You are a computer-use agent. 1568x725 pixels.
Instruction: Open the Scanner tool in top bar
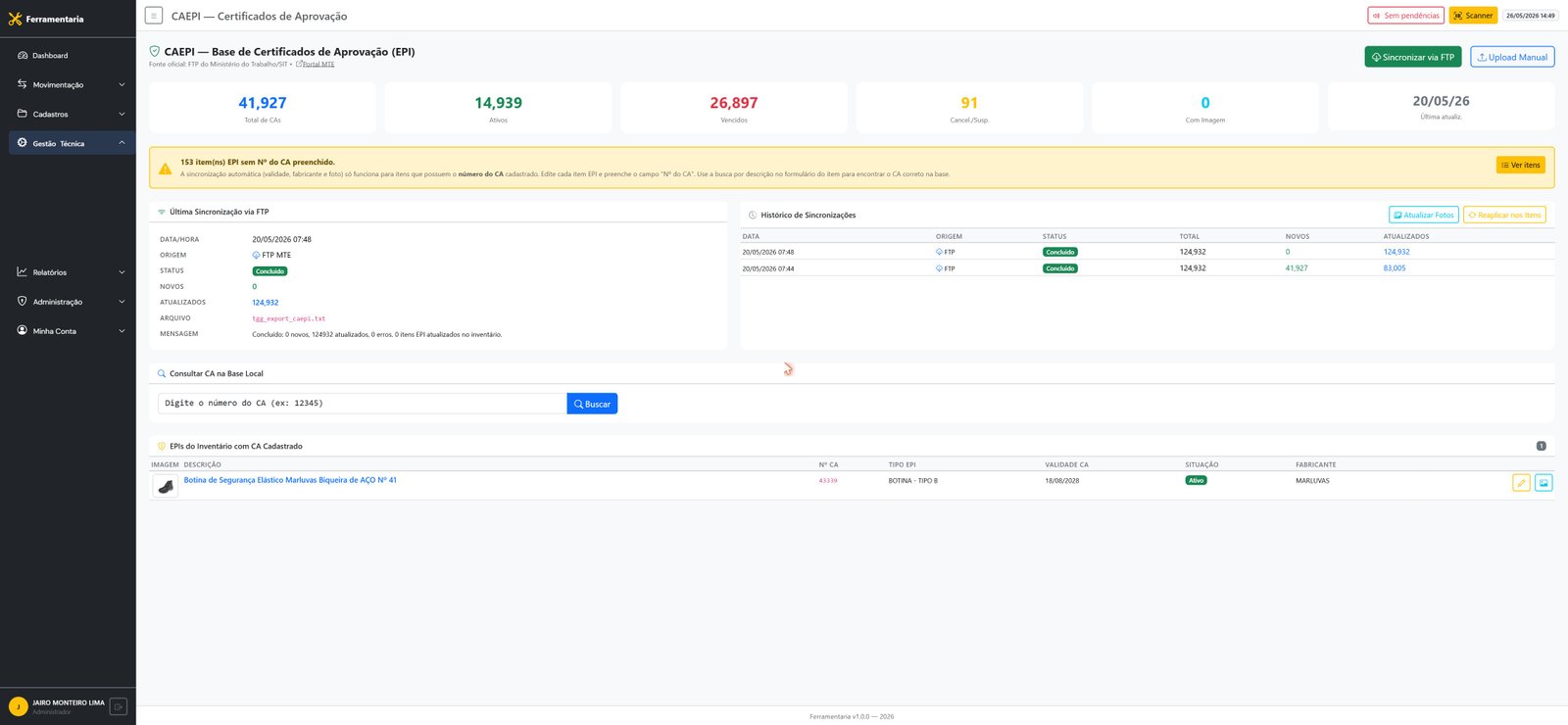pyautogui.click(x=1473, y=16)
